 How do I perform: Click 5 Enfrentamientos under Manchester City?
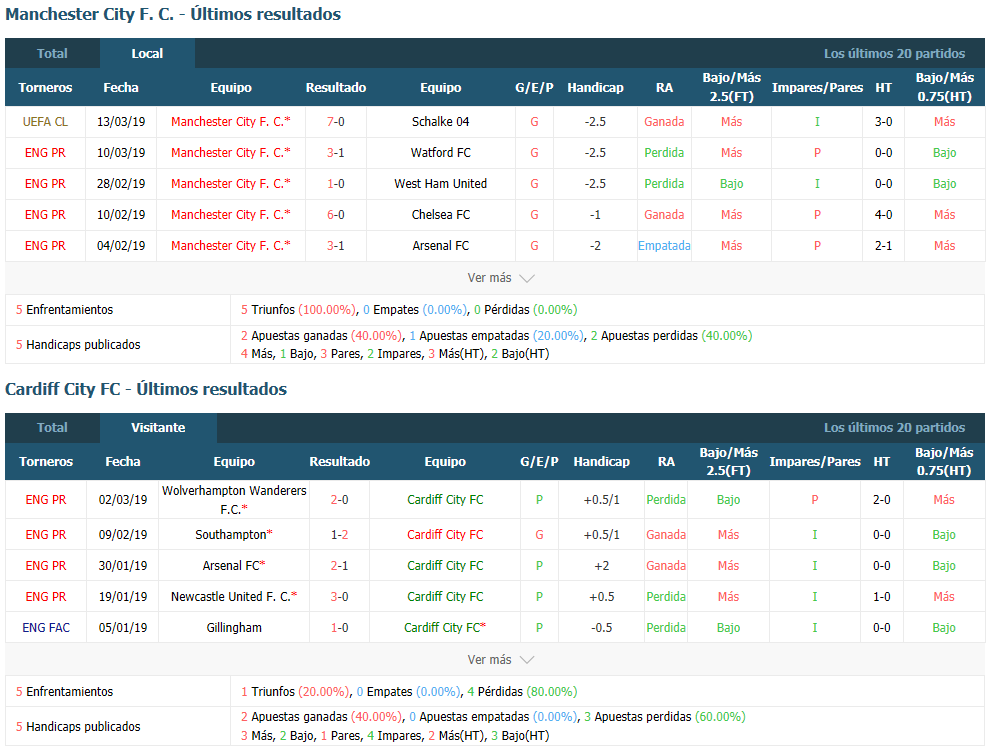tap(64, 310)
